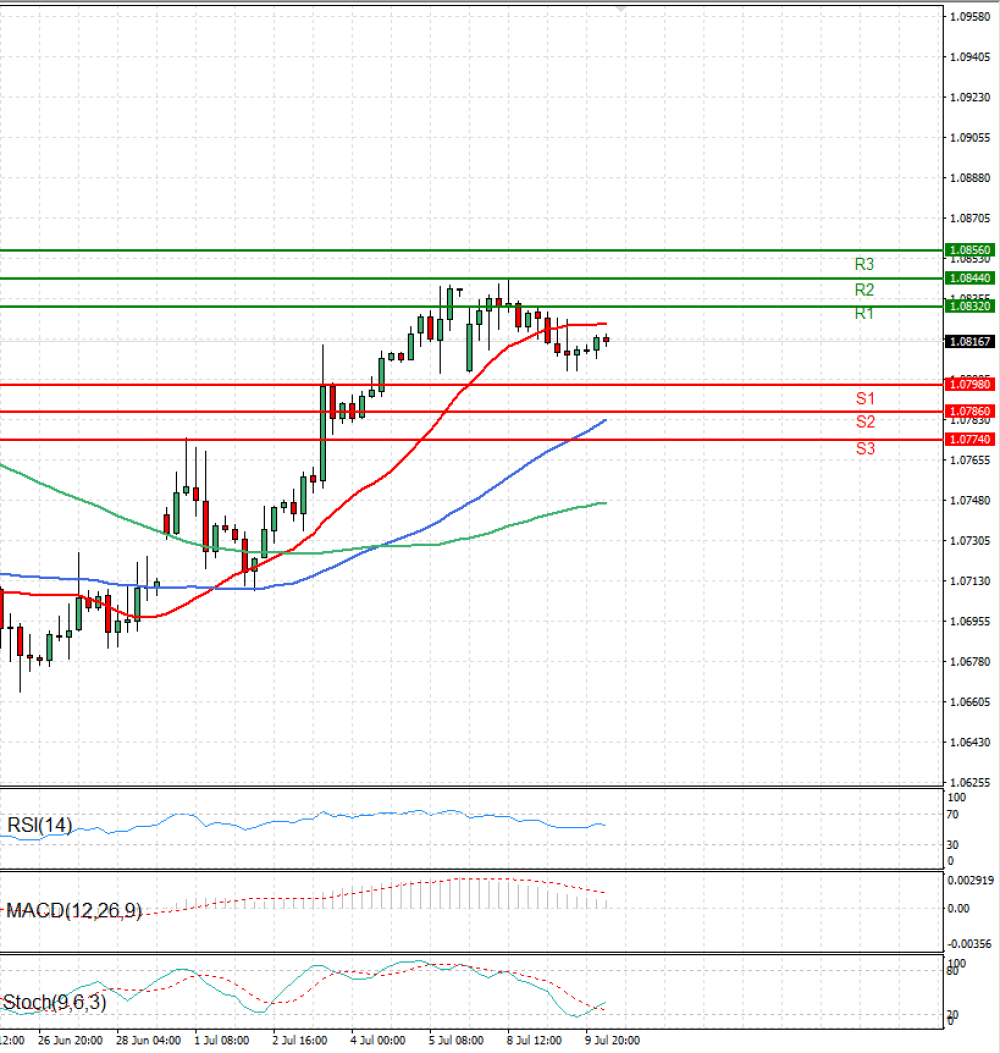Click the R3 resistance level label
This screenshot has width=1000, height=1053.
click(x=864, y=265)
